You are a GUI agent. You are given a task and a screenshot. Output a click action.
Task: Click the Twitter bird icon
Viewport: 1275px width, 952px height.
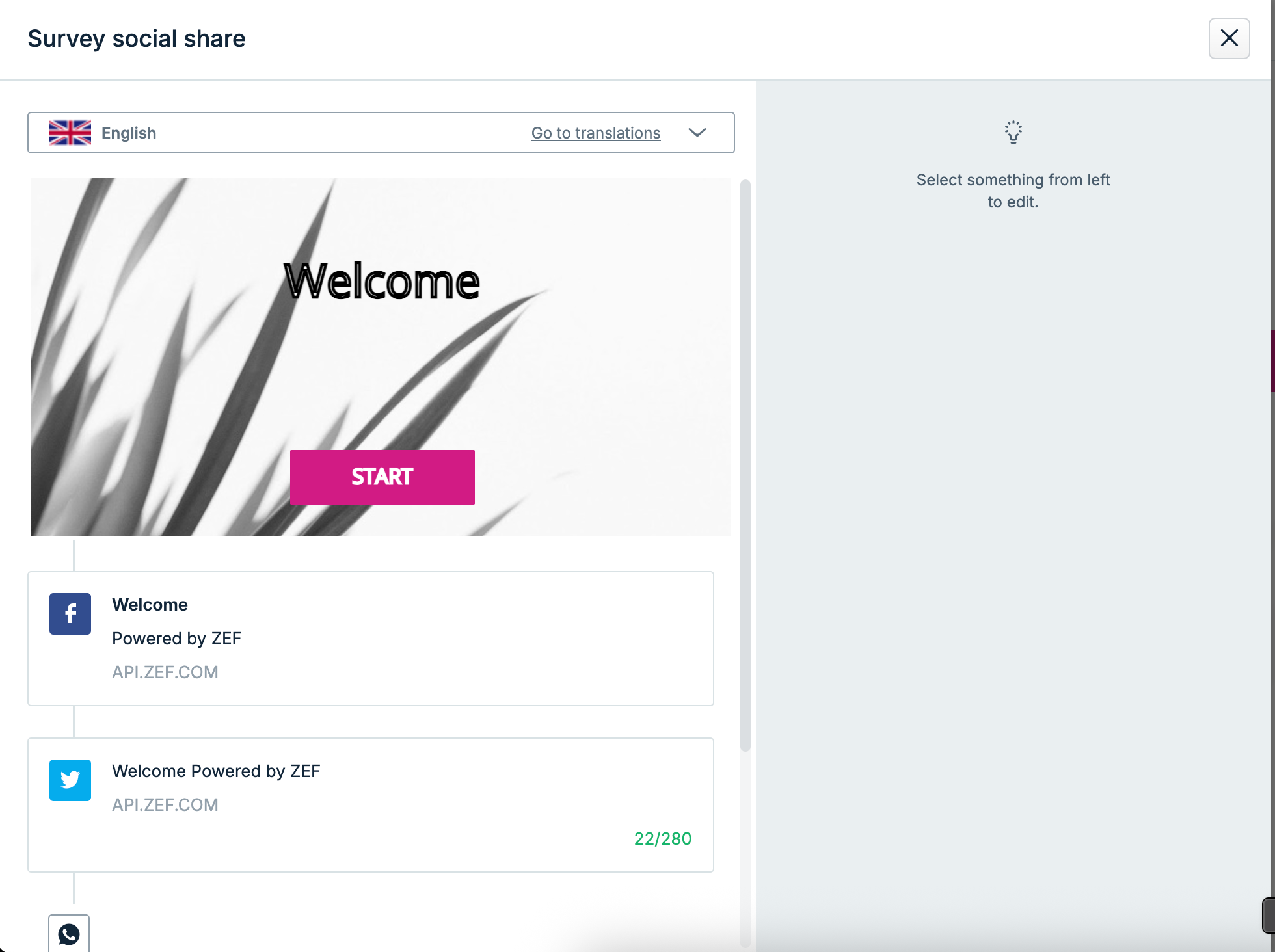[70, 780]
